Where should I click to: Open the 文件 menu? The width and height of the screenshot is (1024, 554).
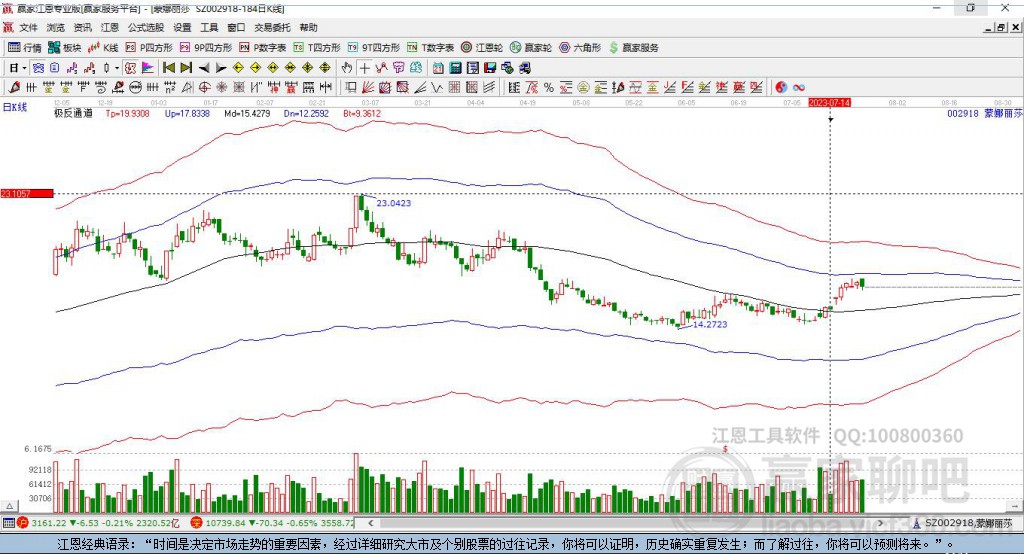(x=28, y=27)
